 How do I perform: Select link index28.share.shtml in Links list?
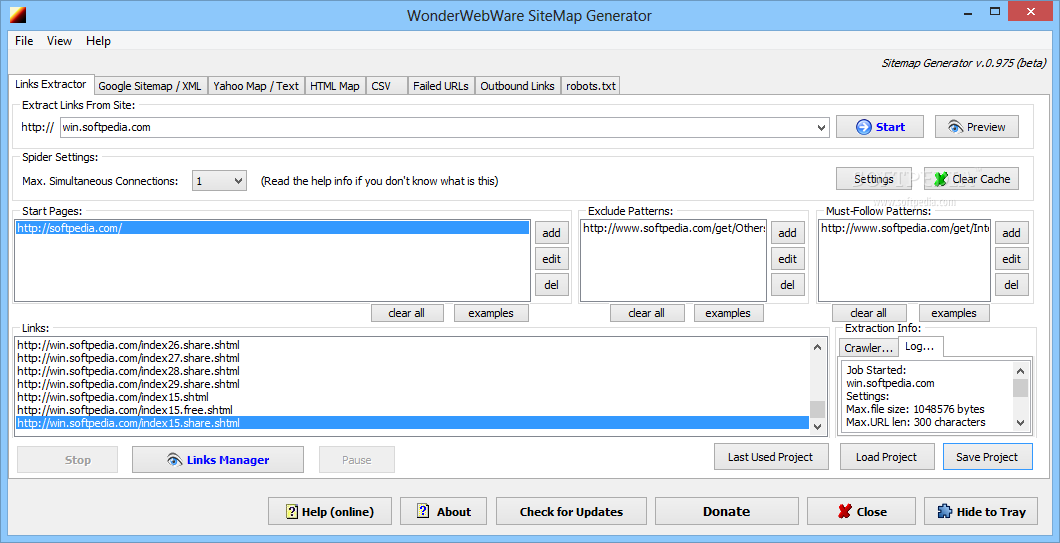click(412, 371)
